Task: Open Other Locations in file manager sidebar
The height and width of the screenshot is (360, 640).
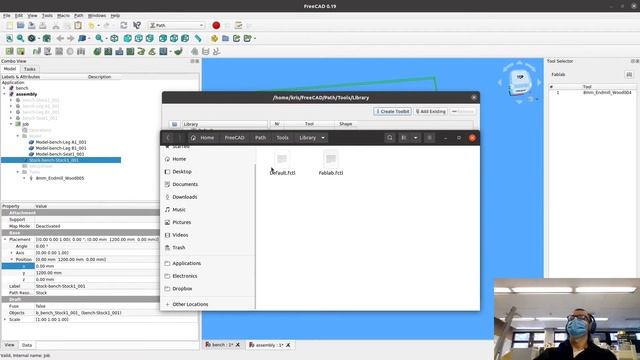Action: coord(190,304)
